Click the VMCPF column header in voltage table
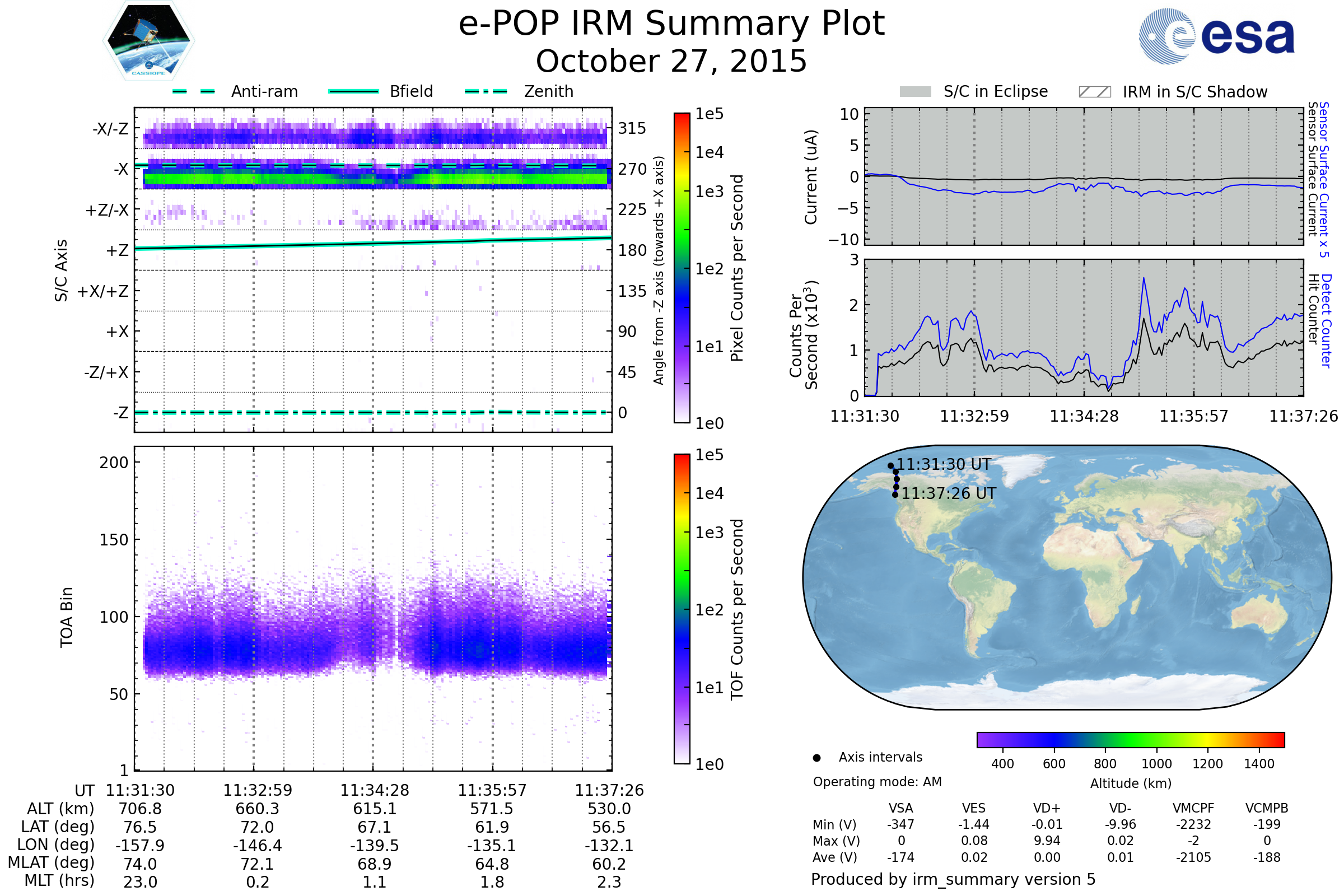 click(1193, 808)
